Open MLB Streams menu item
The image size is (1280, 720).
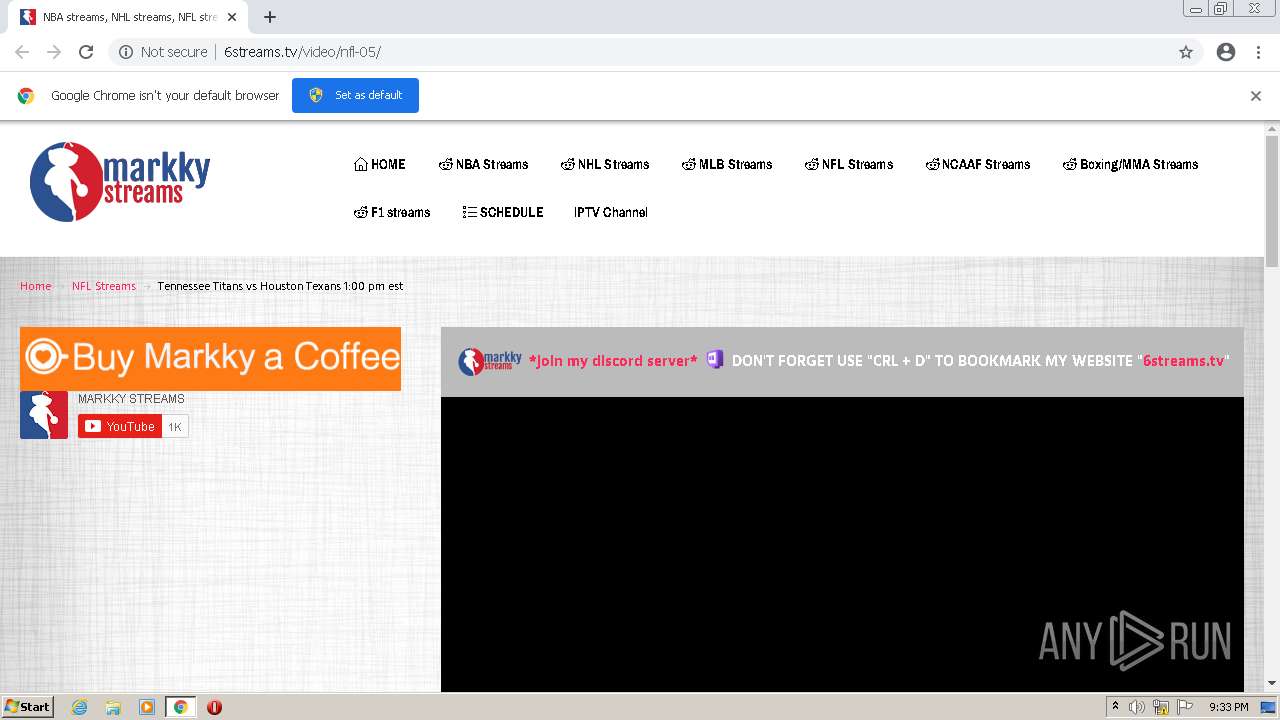point(727,164)
